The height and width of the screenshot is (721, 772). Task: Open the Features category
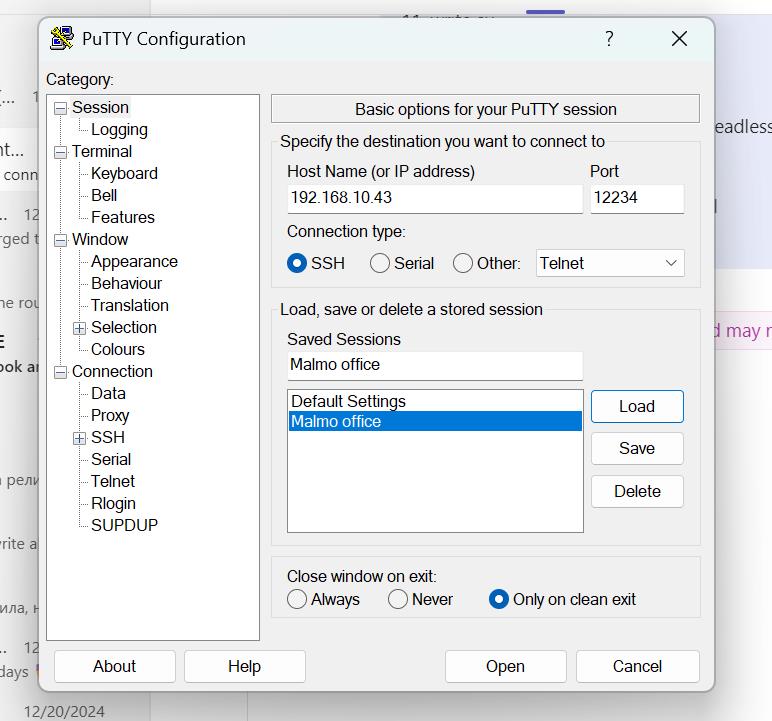(123, 217)
